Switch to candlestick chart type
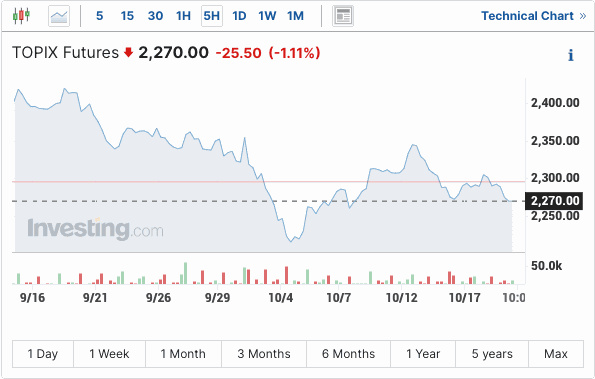595x379 pixels. 21,16
